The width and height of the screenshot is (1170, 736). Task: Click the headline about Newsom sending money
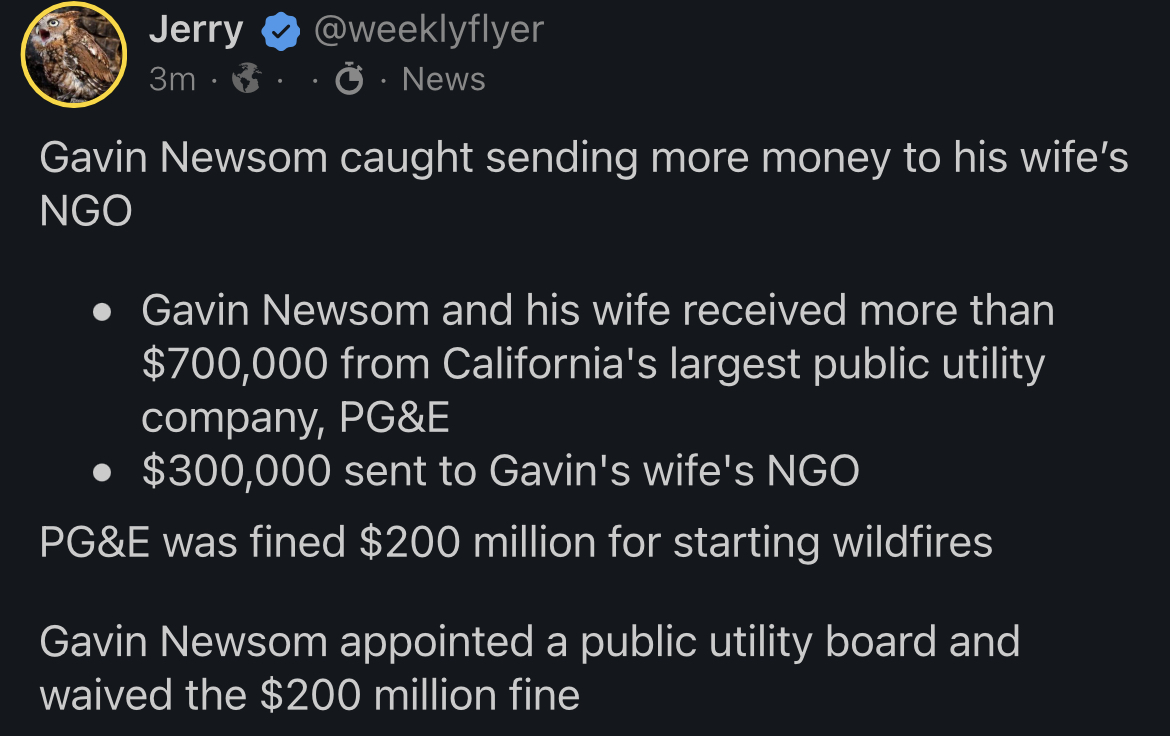point(583,158)
